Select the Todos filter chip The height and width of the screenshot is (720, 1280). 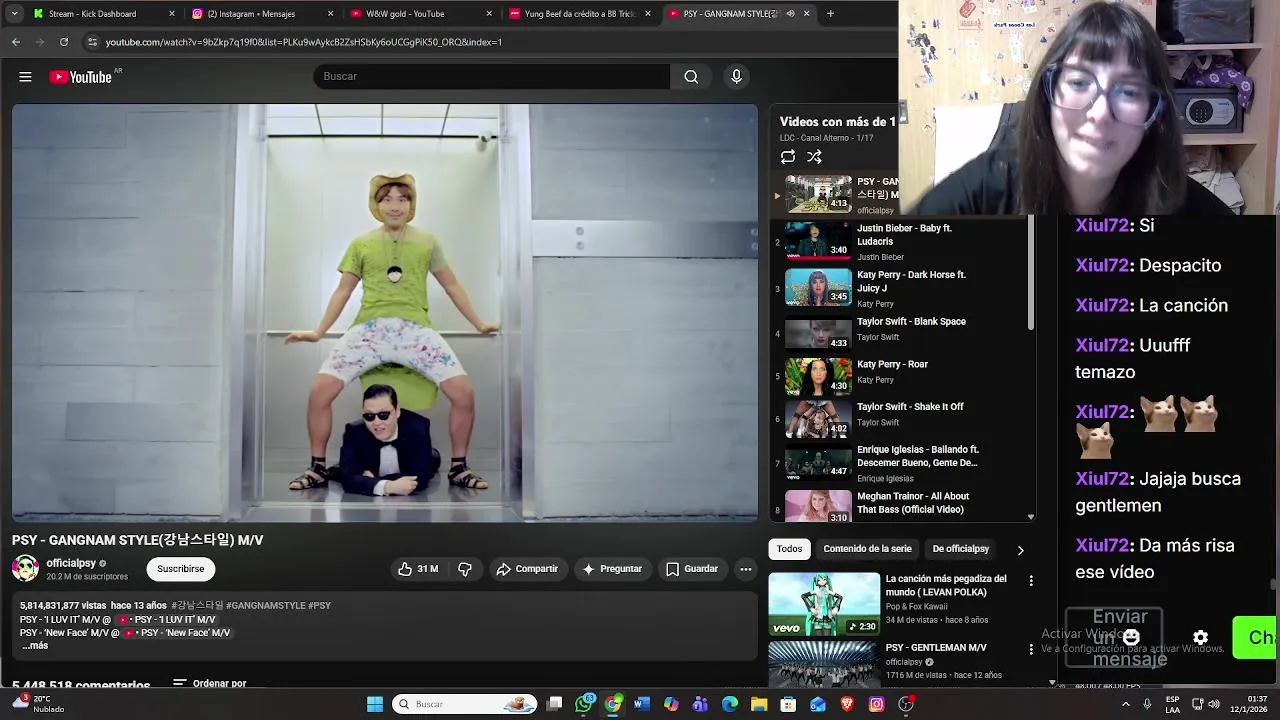coord(789,549)
